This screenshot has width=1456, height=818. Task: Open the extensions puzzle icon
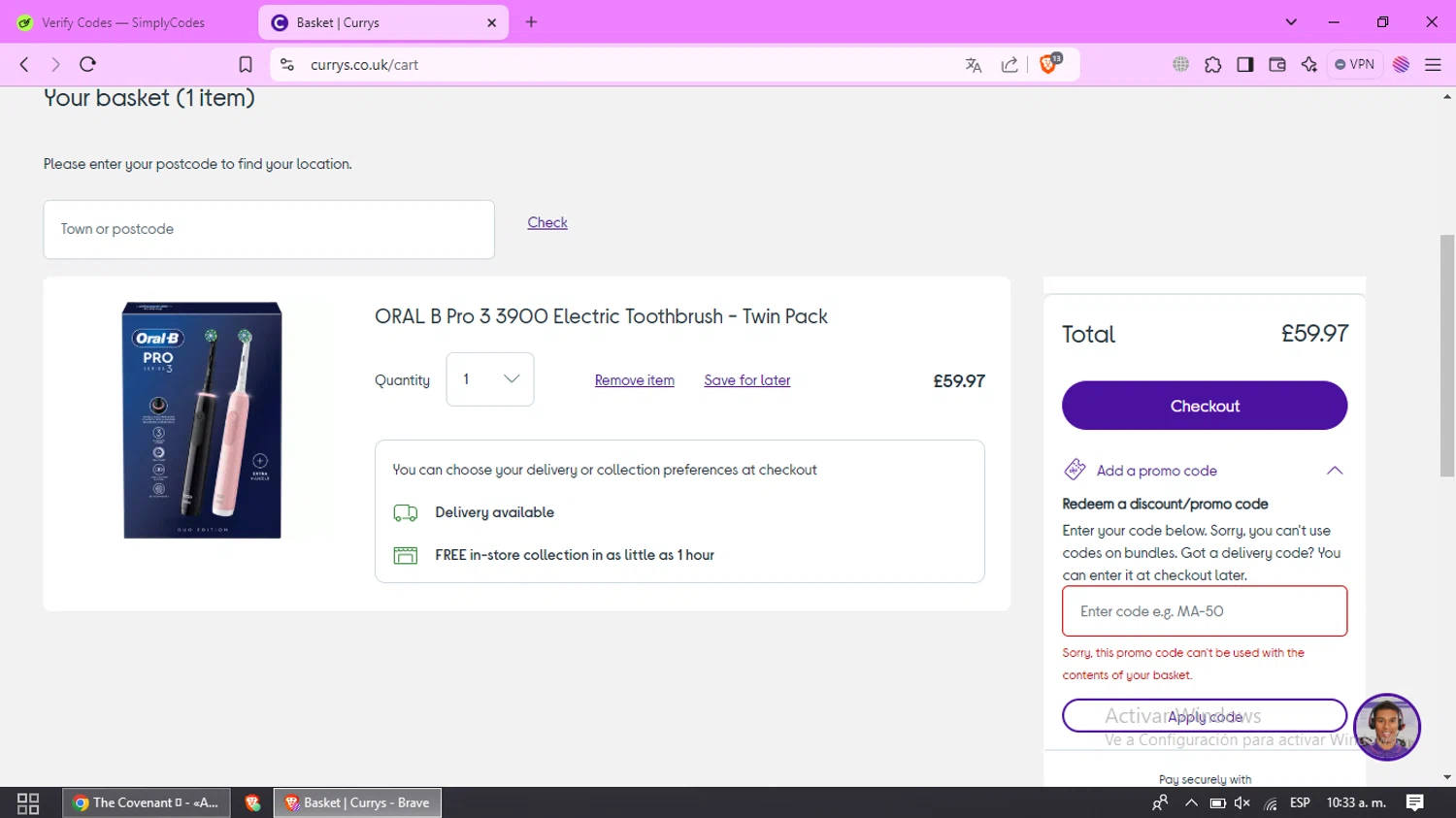point(1212,64)
